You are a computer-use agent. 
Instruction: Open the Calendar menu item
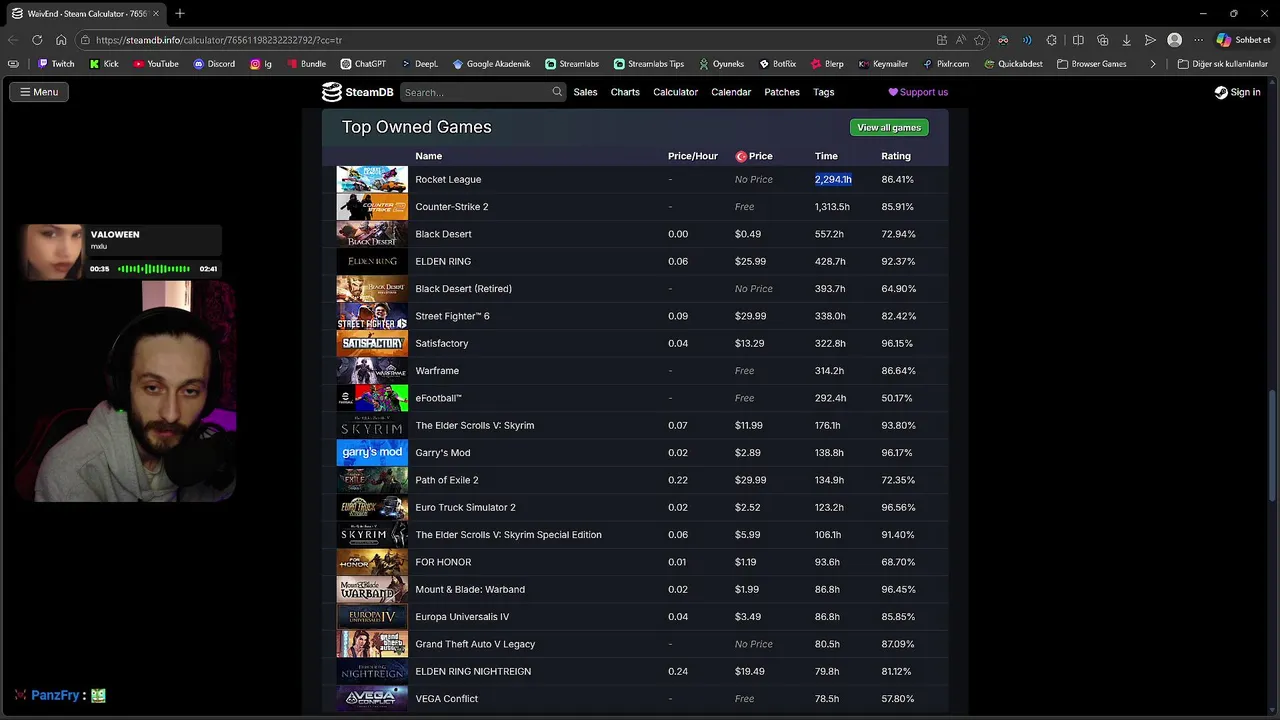point(731,92)
